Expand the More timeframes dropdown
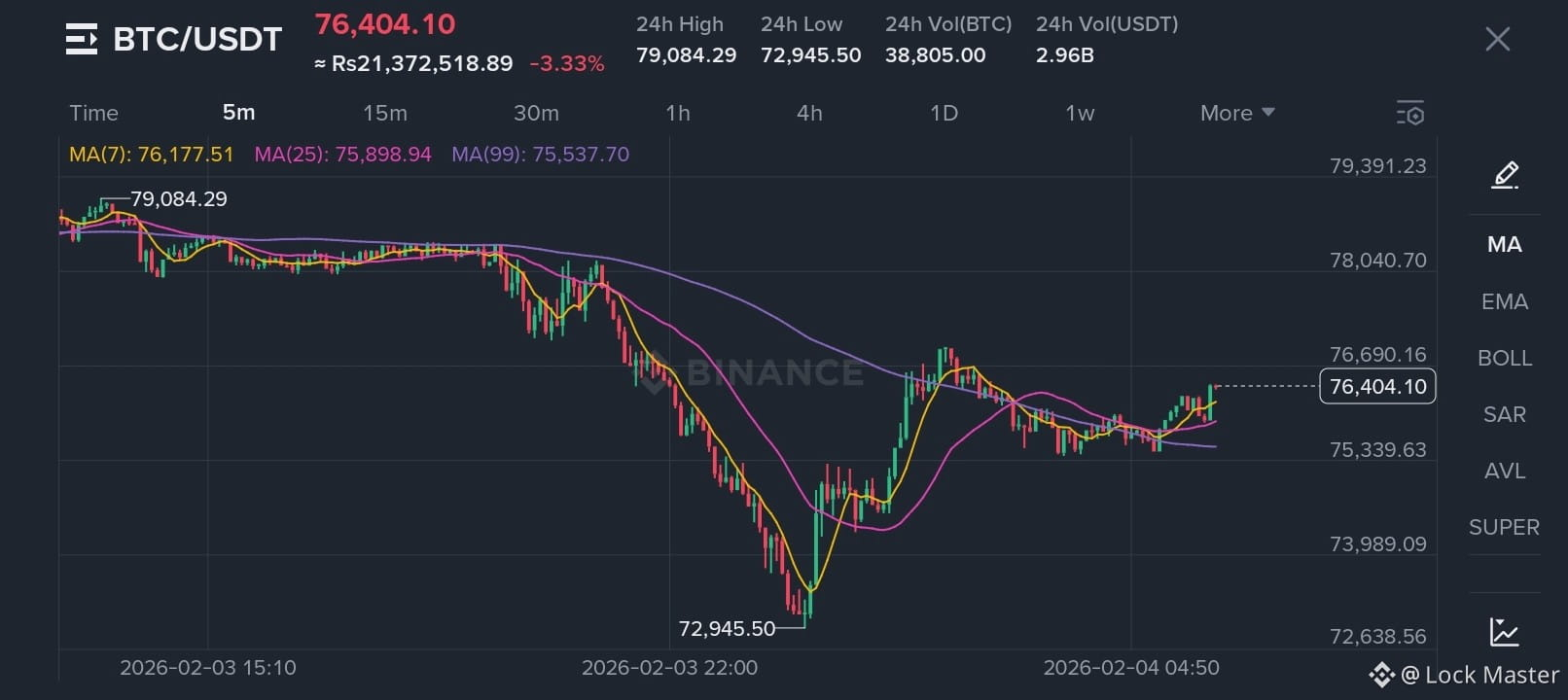The image size is (1568, 700). pyautogui.click(x=1236, y=113)
